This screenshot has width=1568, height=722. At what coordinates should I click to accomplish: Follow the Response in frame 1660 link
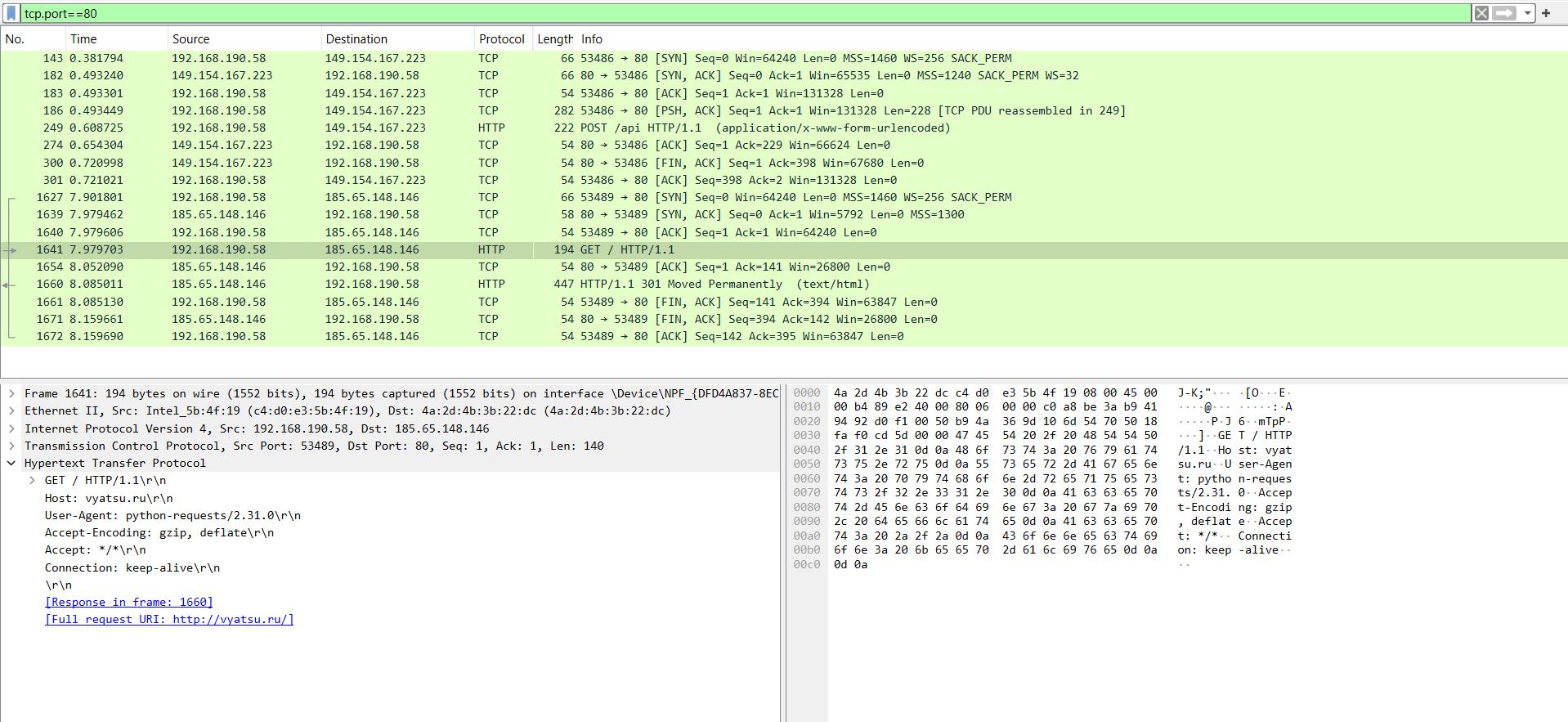128,602
